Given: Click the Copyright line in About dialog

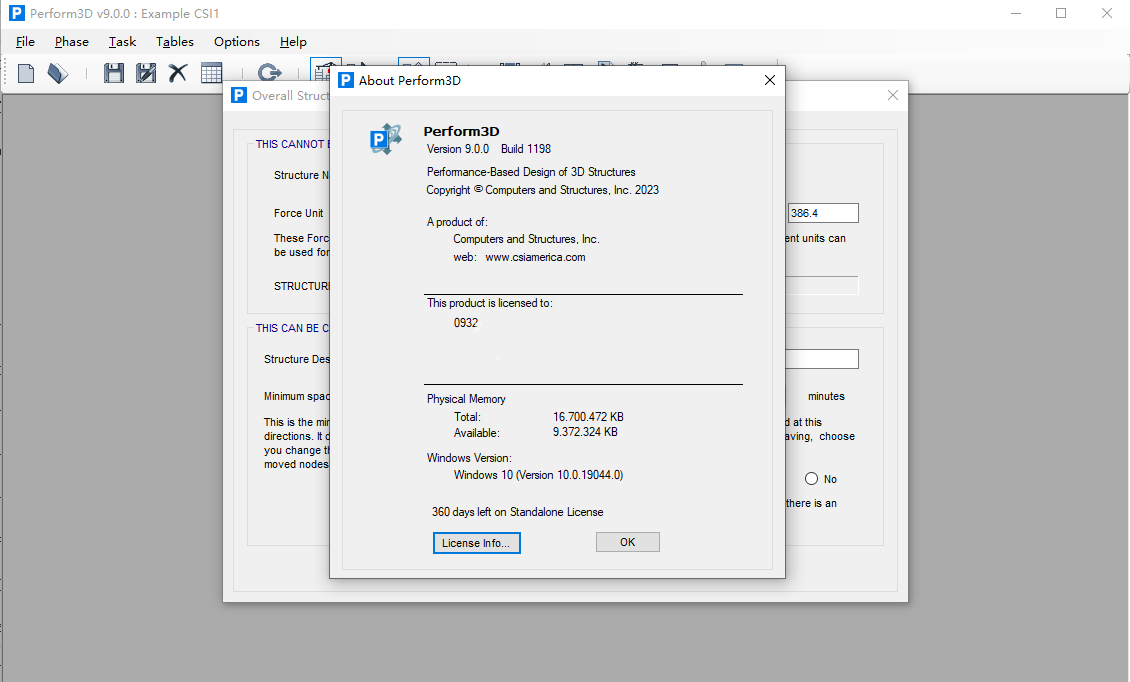Looking at the screenshot, I should 543,190.
